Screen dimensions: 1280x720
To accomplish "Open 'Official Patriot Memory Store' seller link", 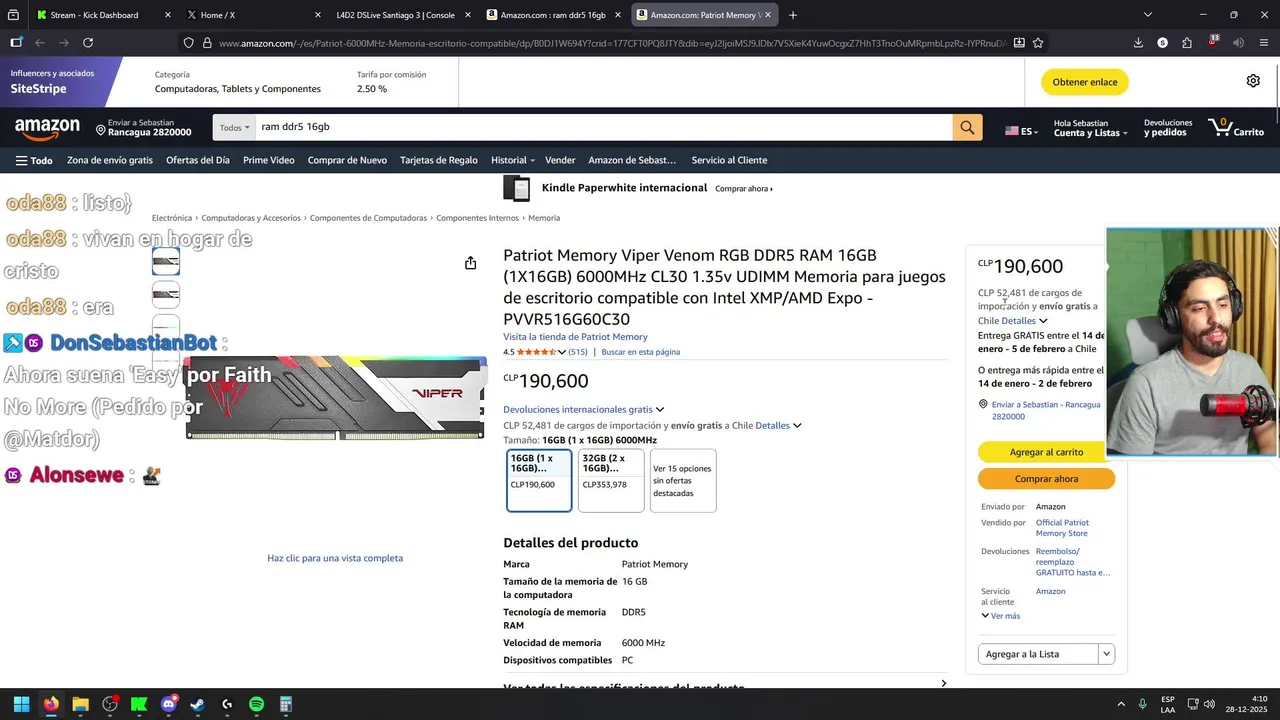I will [x=1062, y=528].
